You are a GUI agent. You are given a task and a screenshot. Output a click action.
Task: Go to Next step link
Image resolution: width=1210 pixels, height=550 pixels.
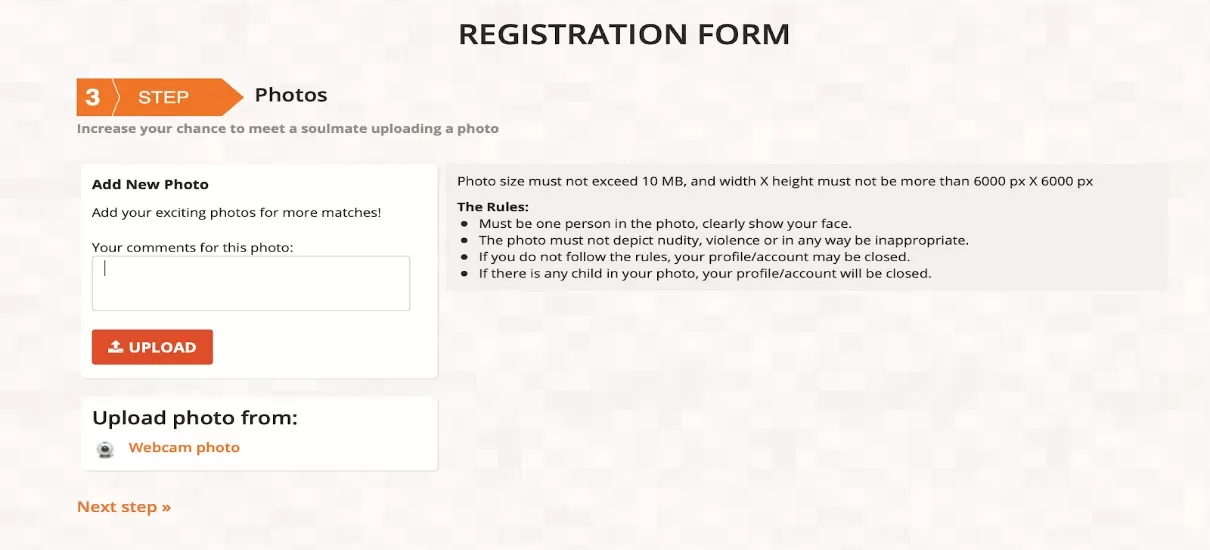(124, 507)
